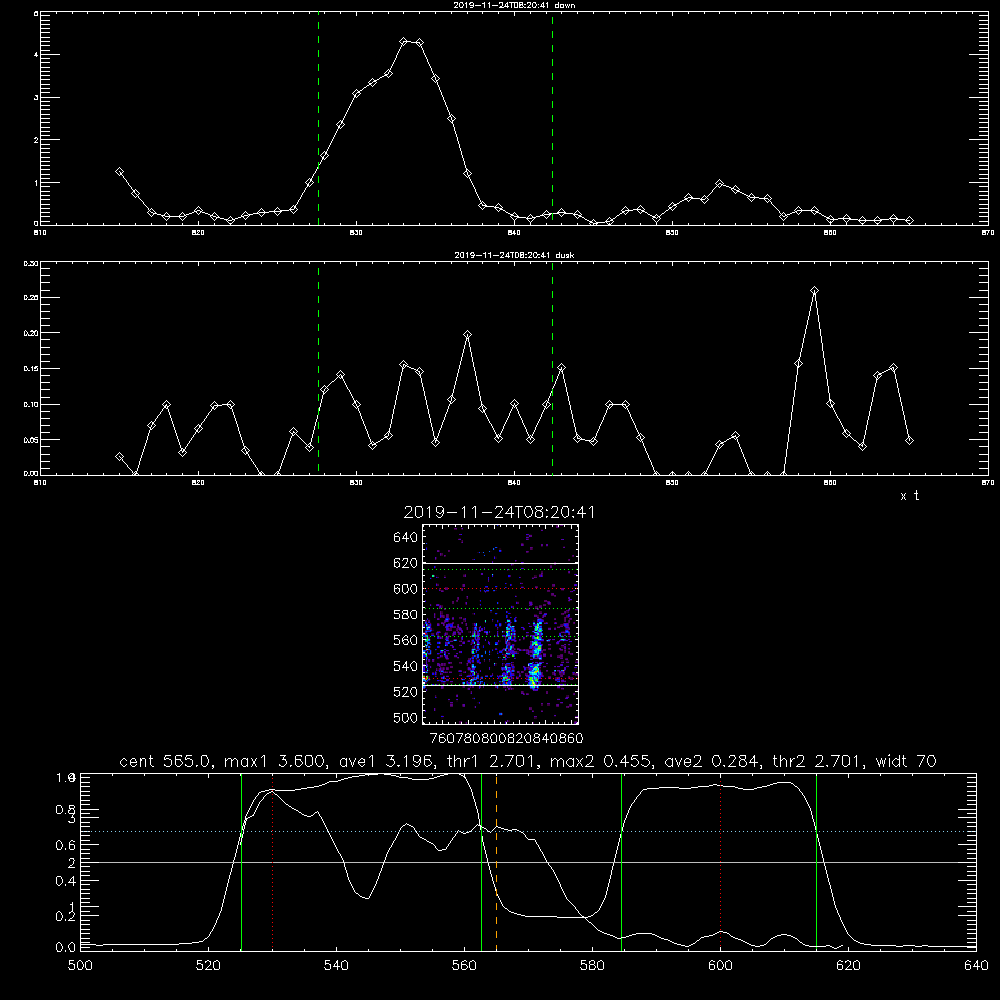Click the first diamond marker of dawn curve

pos(119,172)
